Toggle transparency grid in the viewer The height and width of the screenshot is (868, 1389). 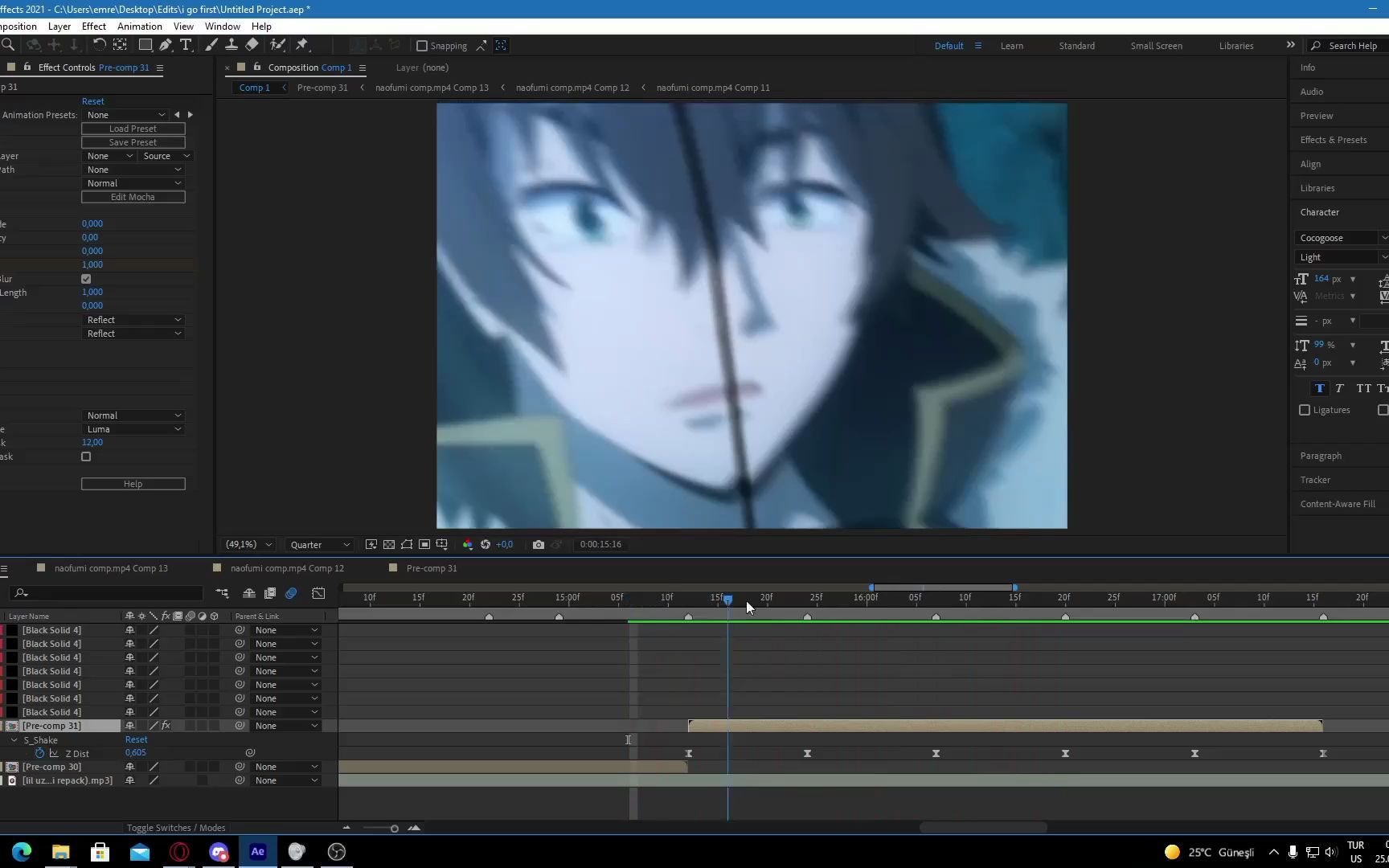[x=388, y=544]
